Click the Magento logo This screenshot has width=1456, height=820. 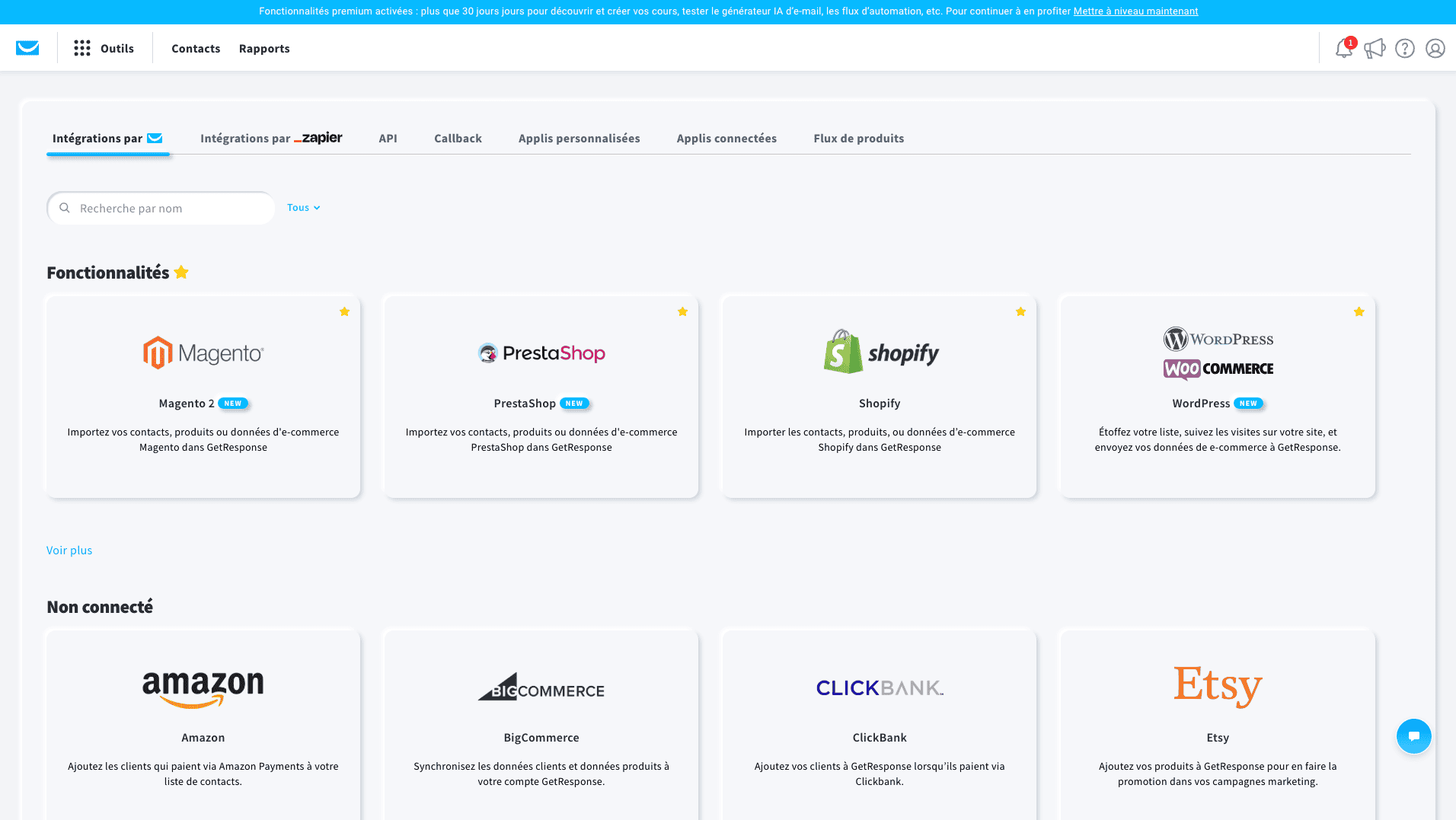[x=203, y=353]
